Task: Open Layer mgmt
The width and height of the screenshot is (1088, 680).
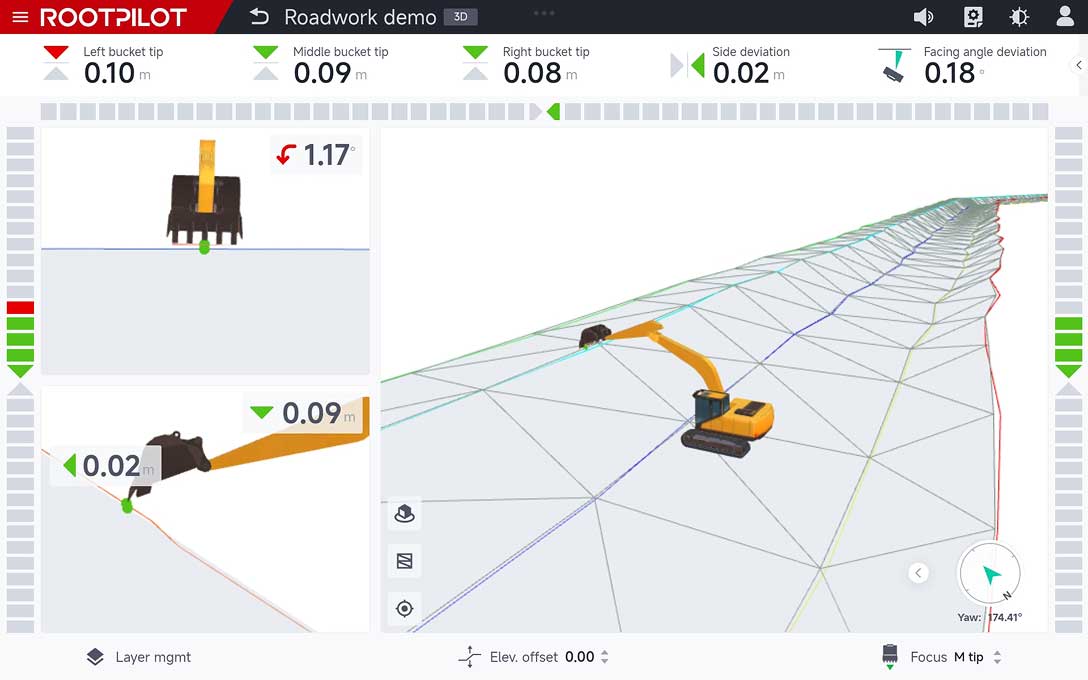Action: pos(138,657)
